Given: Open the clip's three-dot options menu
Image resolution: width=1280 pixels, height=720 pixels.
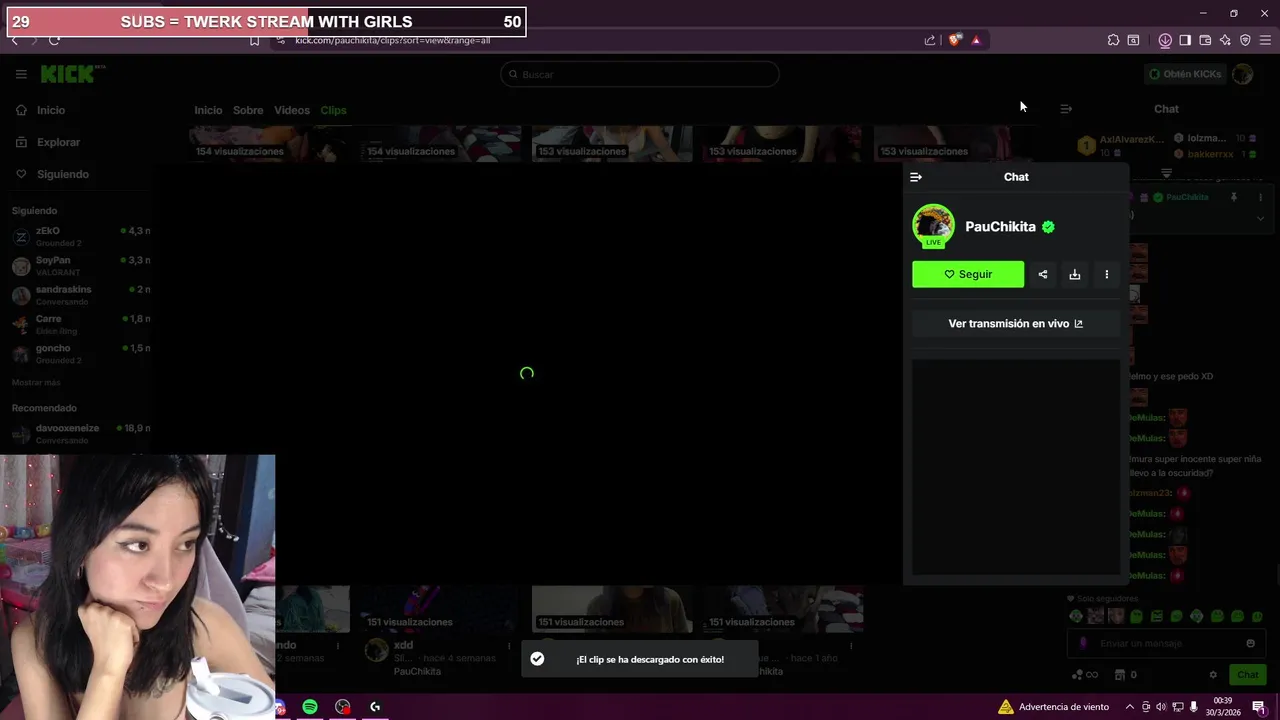Looking at the screenshot, I should tap(1107, 274).
